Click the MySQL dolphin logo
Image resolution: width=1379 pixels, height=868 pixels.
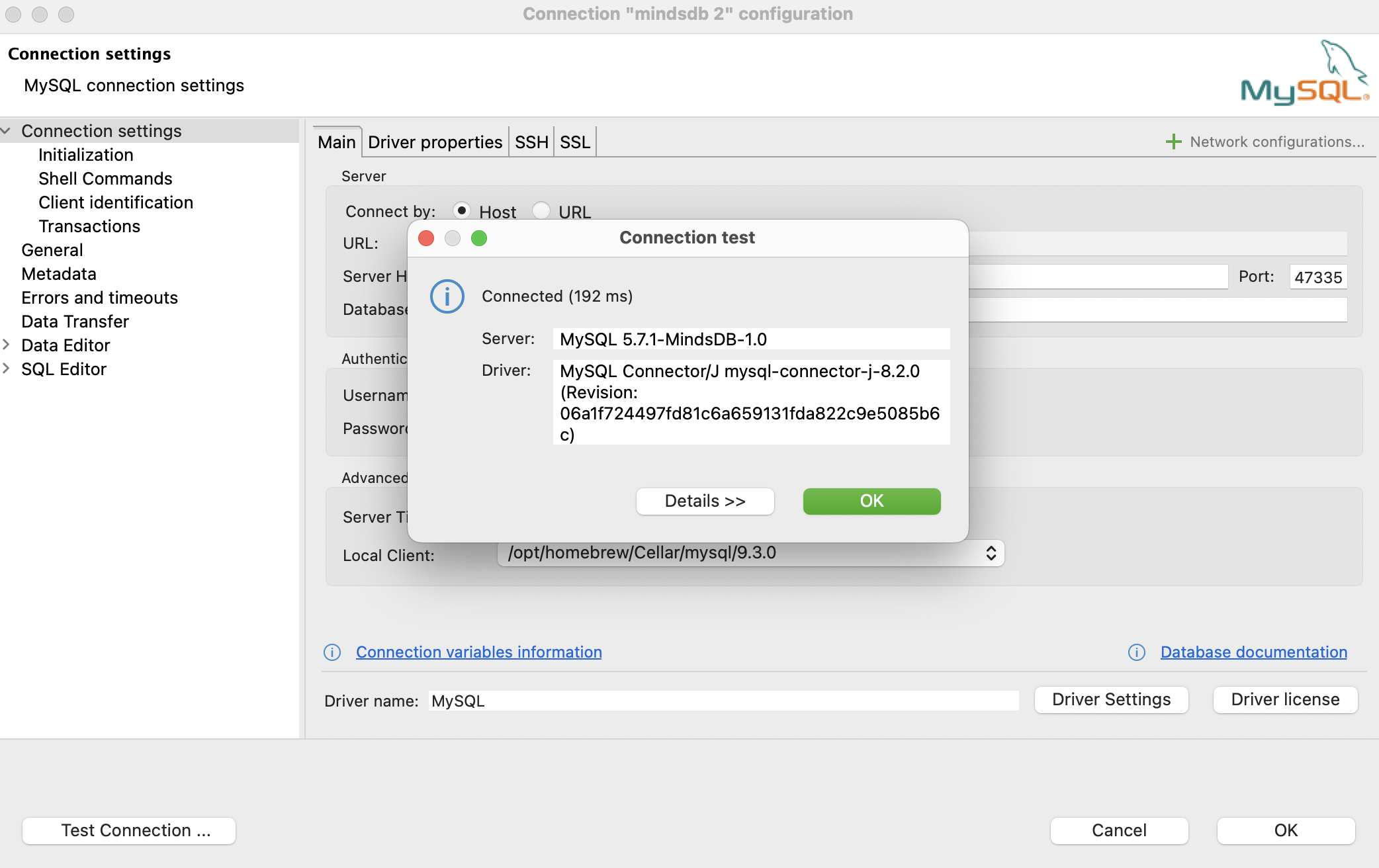1304,73
